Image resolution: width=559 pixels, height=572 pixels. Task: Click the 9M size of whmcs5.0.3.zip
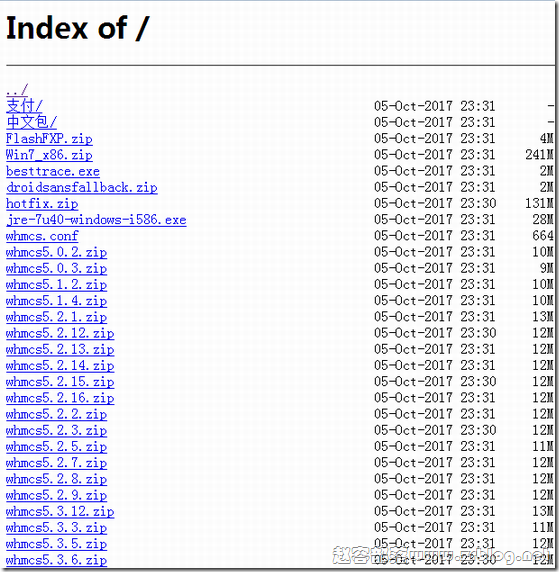[547, 268]
